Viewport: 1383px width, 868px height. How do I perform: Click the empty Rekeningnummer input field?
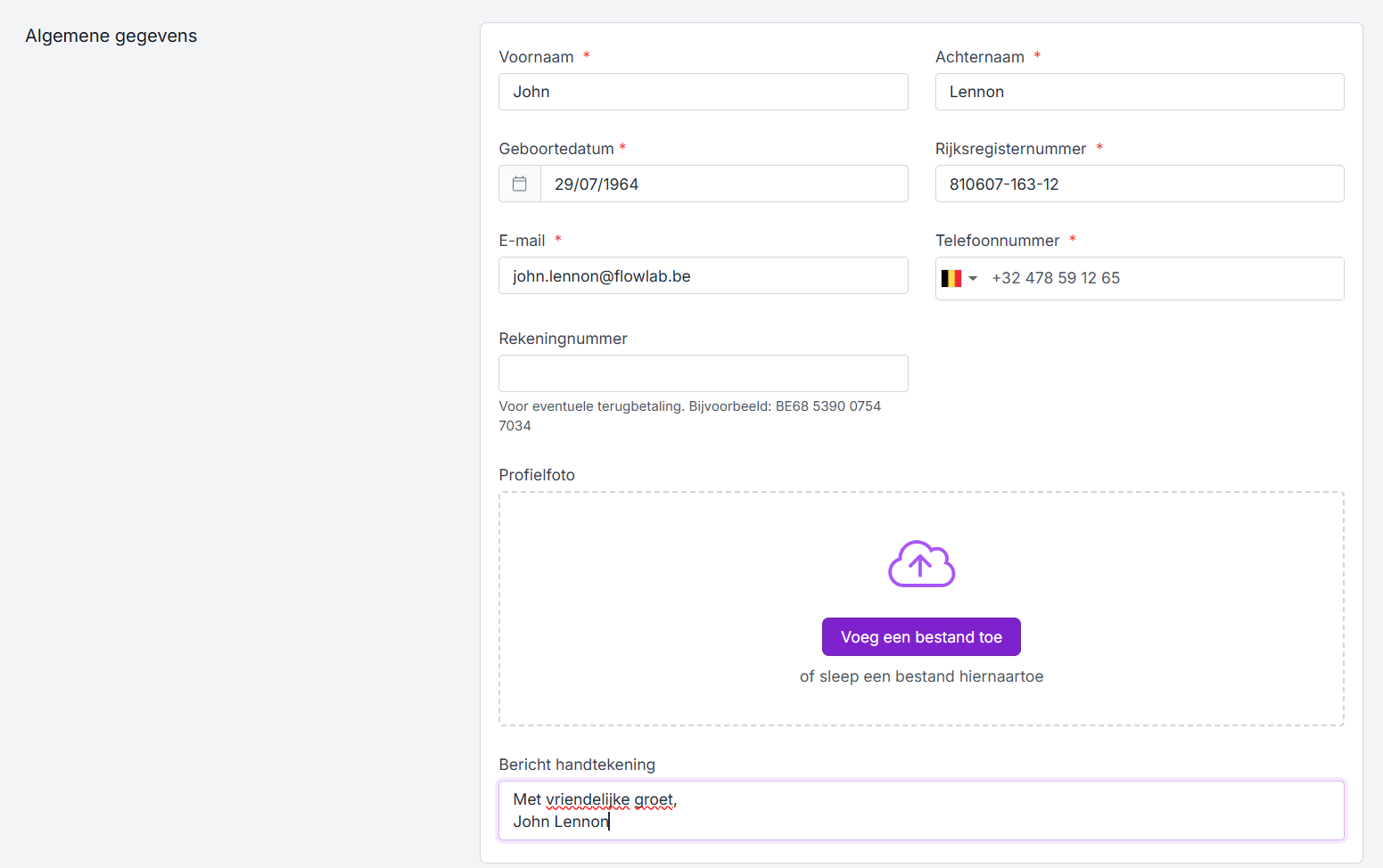703,373
